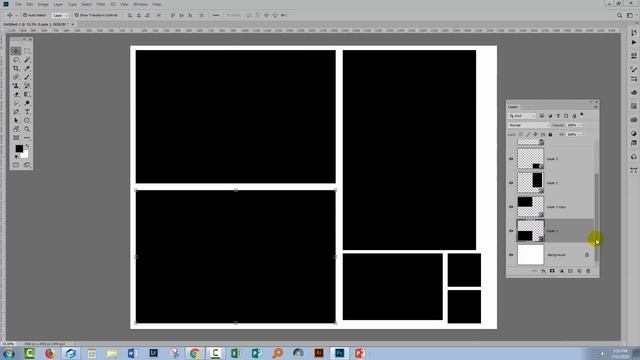Hide the Layer 2 tall rectangle layer
This screenshot has height=360, width=640.
[x=511, y=182]
